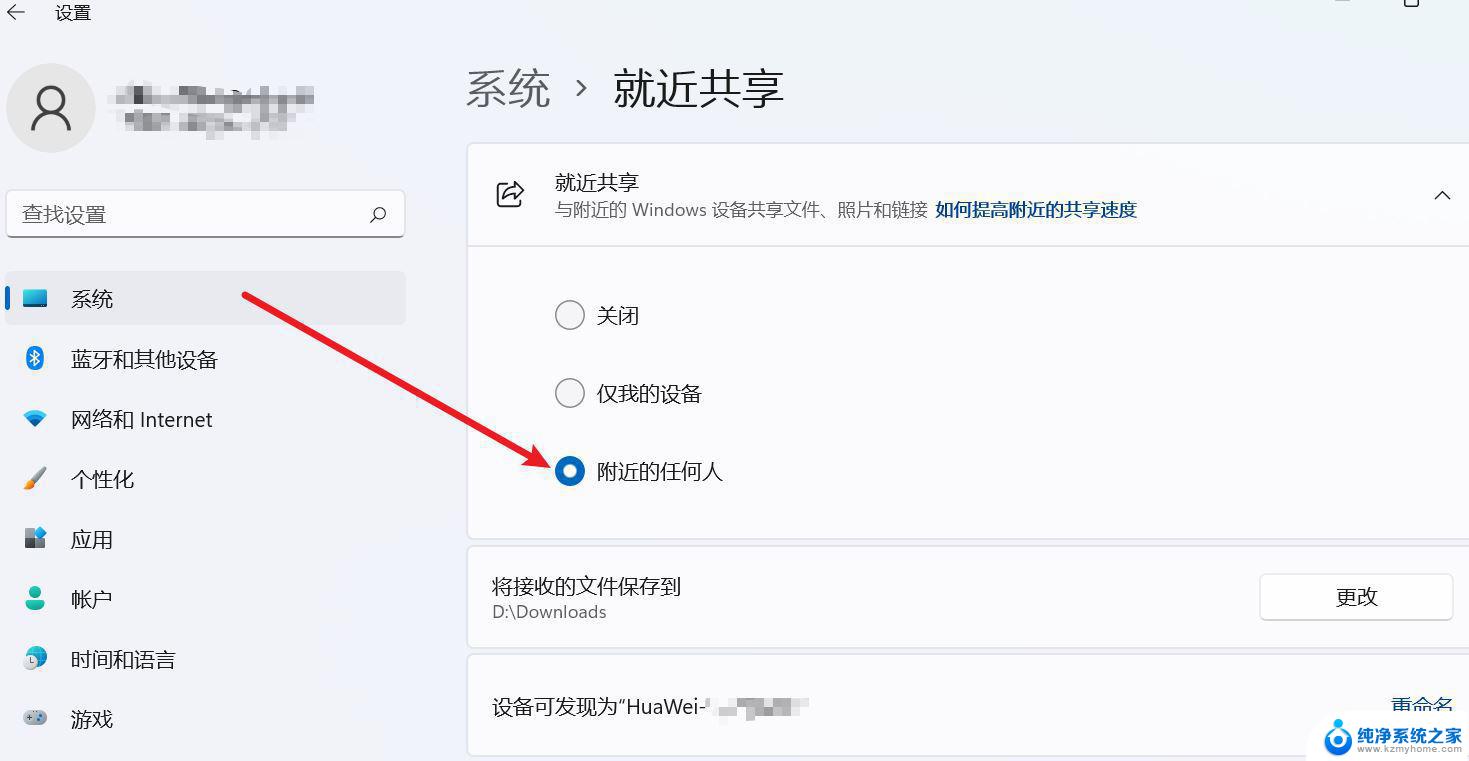
Task: Click the Gaming controller icon
Action: [35, 718]
